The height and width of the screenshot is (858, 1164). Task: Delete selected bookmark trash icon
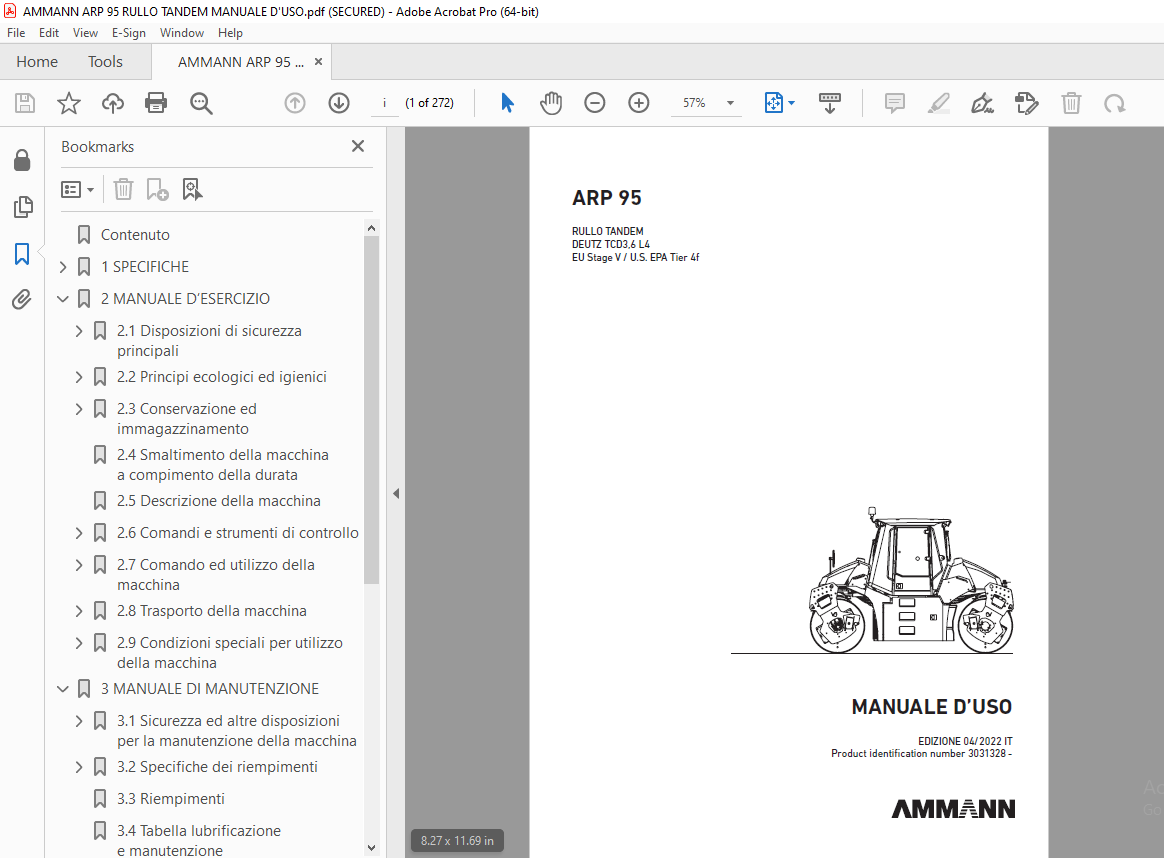tap(123, 189)
